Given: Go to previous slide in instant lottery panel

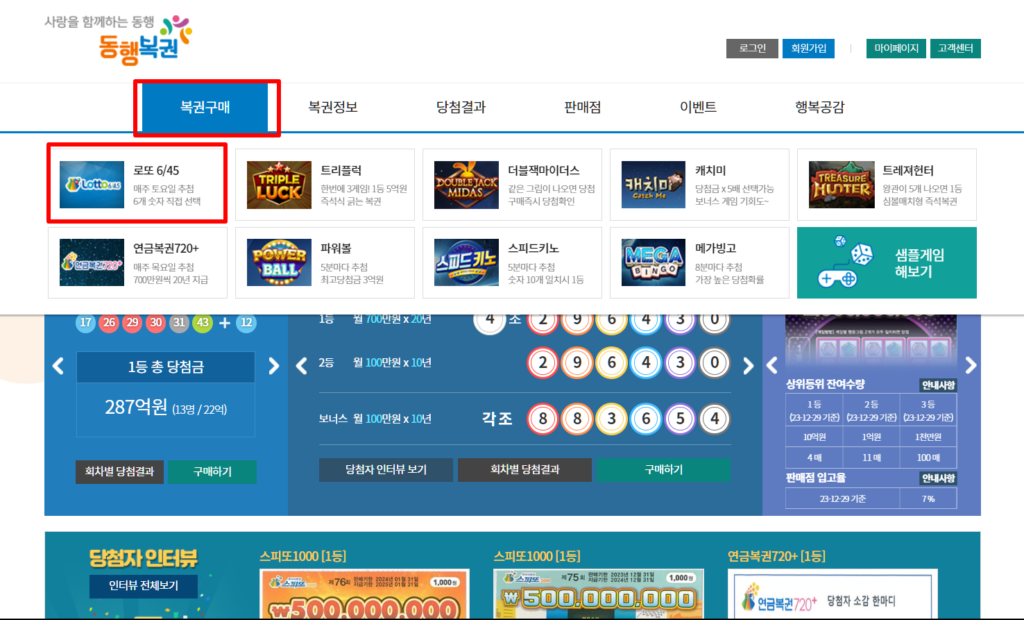Looking at the screenshot, I should click(x=772, y=365).
